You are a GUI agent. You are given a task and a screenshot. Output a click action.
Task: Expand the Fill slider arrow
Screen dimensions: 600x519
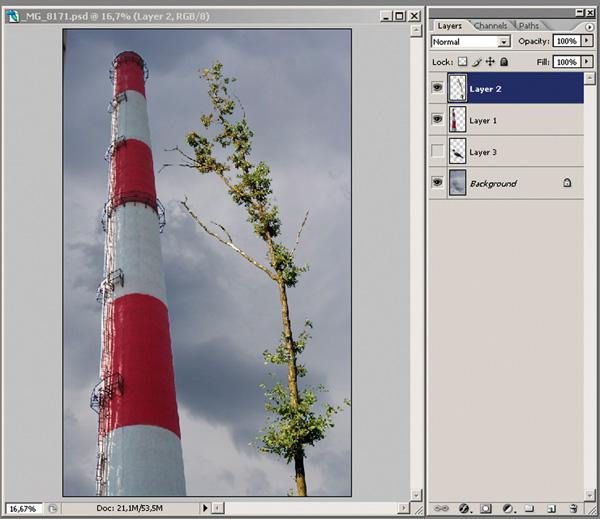(x=586, y=62)
